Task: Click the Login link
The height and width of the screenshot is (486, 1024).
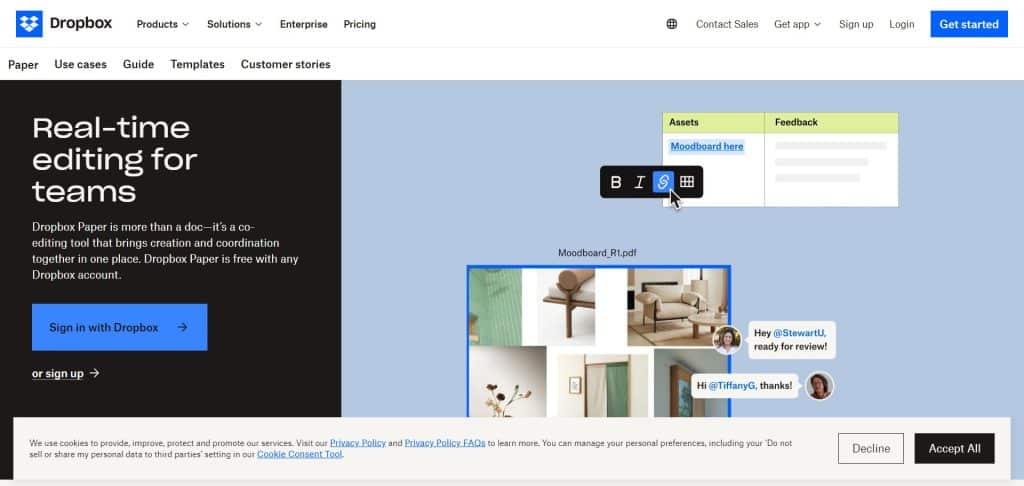Action: [x=901, y=24]
